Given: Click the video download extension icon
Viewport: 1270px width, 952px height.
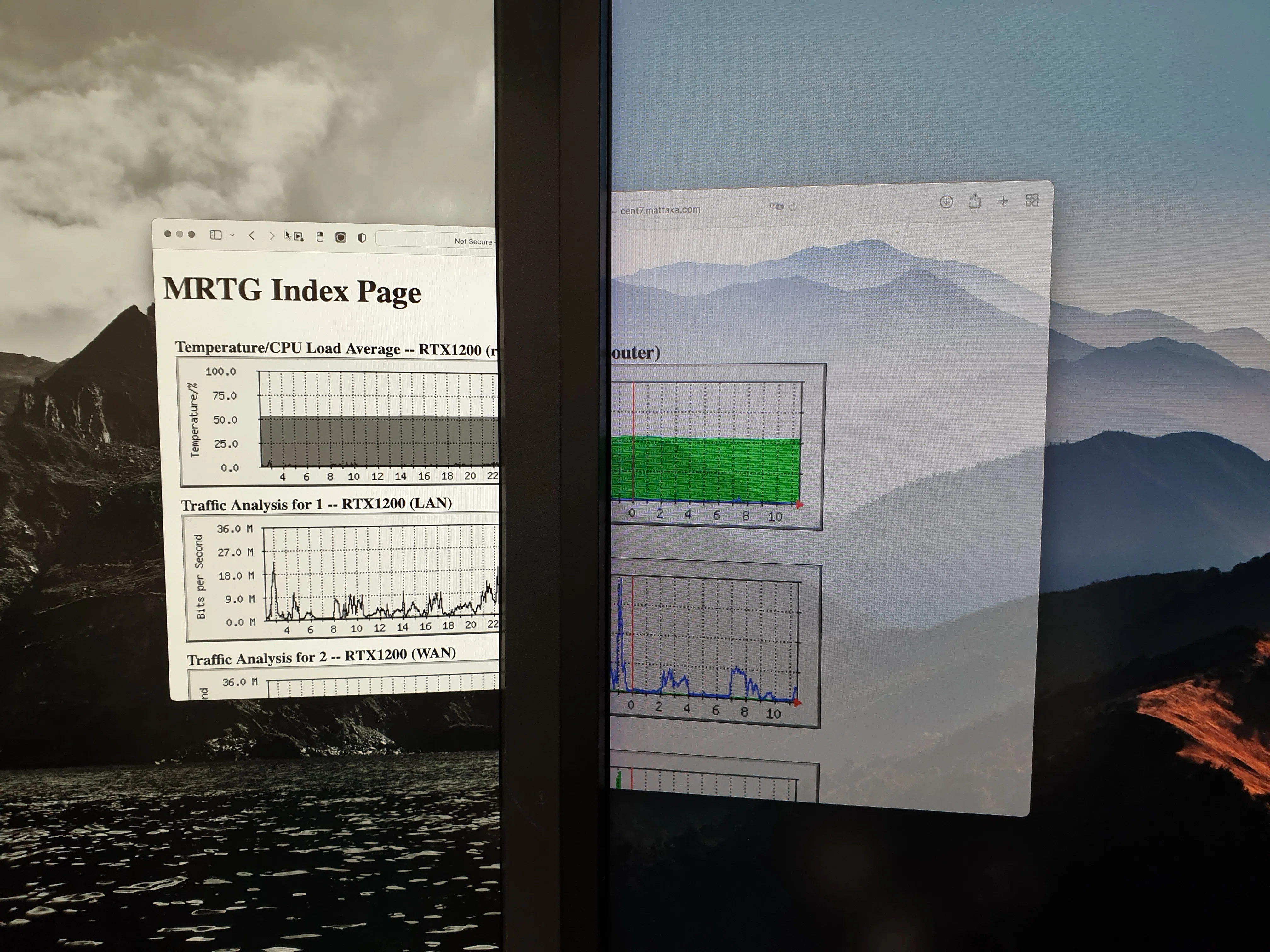Looking at the screenshot, I should [299, 236].
